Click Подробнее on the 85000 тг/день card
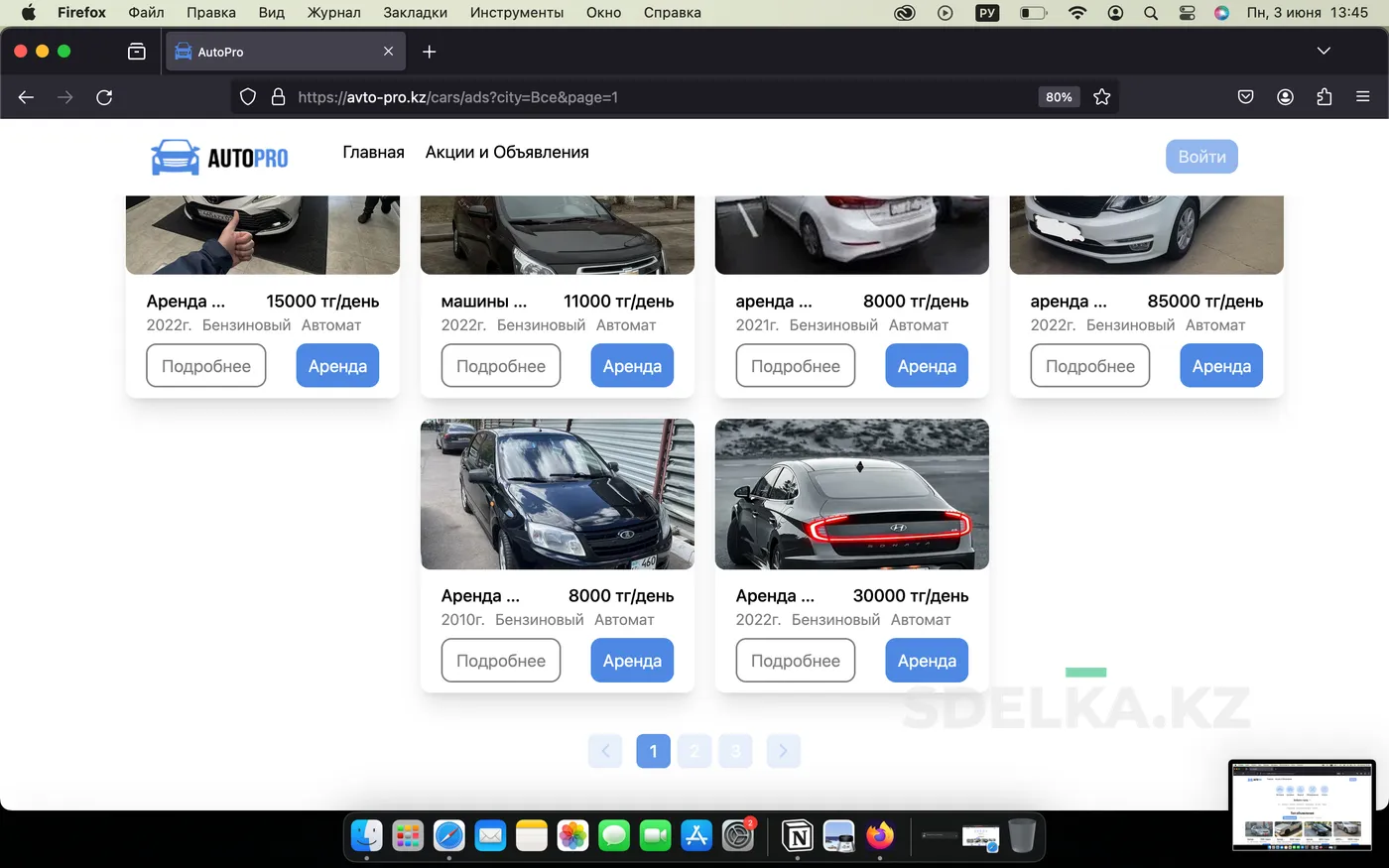Image resolution: width=1389 pixels, height=868 pixels. 1090,366
